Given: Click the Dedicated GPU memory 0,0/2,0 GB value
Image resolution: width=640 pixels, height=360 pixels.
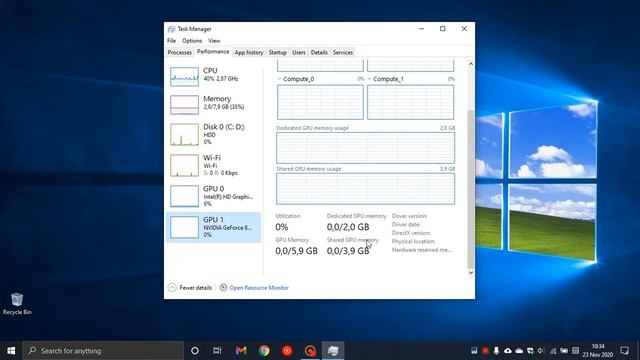Looking at the screenshot, I should point(348,227).
